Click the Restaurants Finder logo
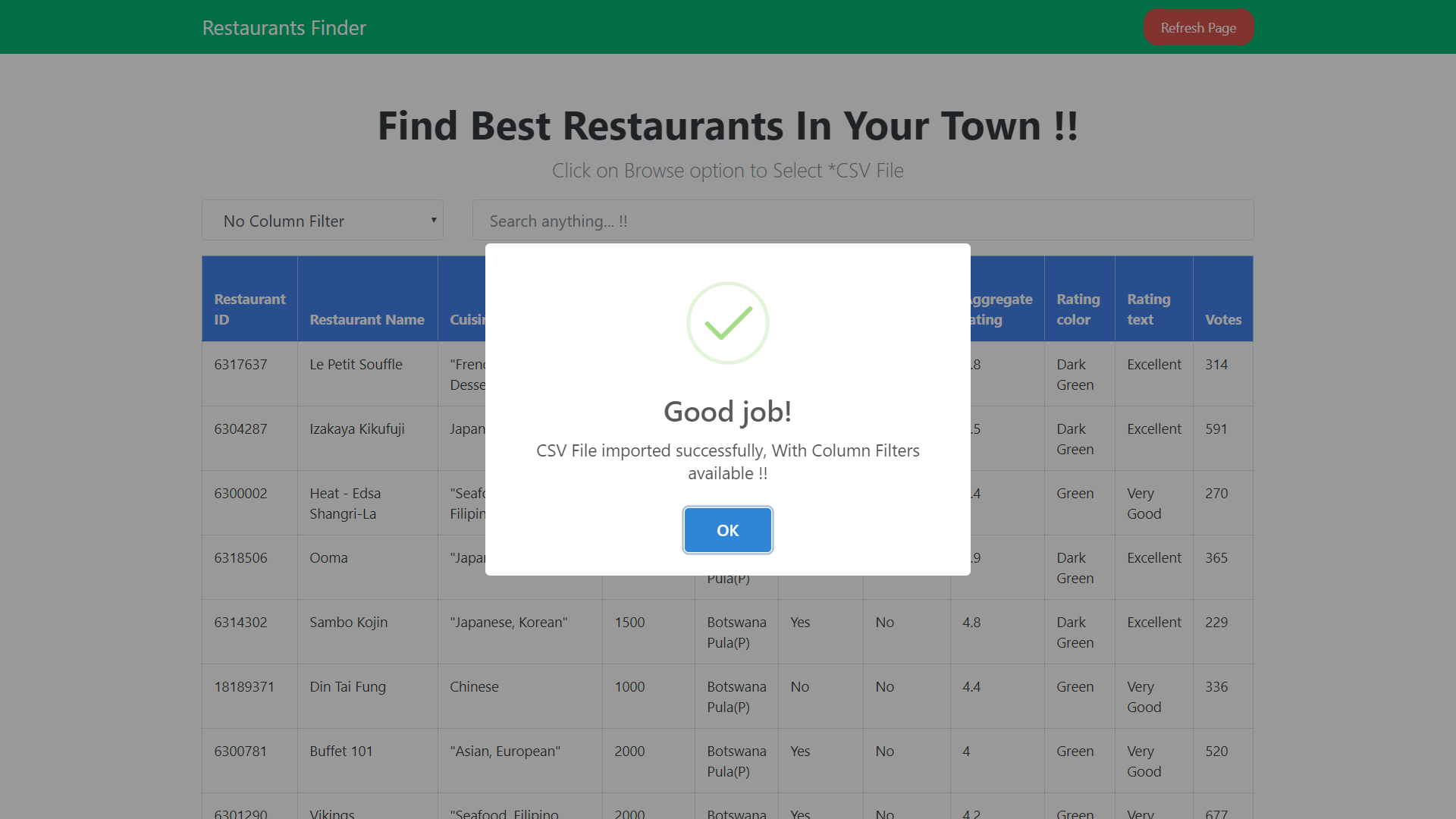 [284, 27]
